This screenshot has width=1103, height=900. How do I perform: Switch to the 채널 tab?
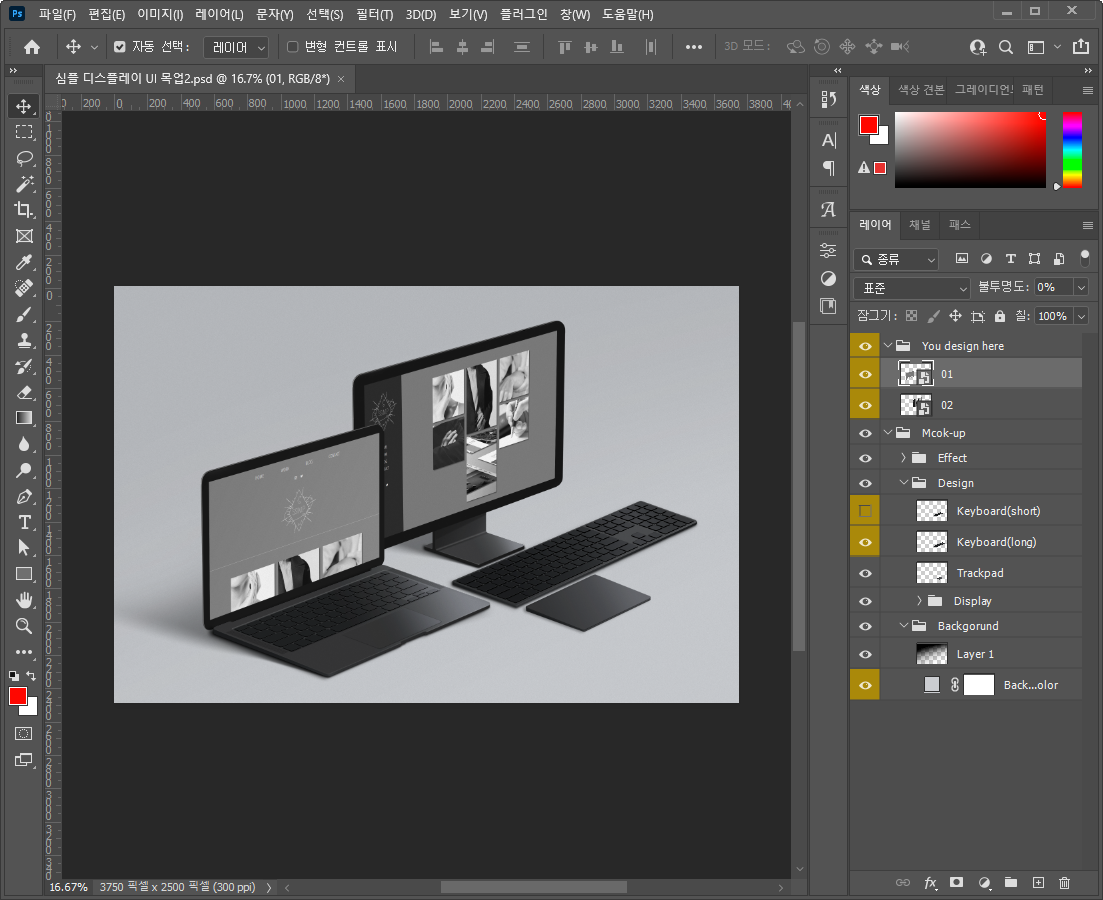(919, 224)
